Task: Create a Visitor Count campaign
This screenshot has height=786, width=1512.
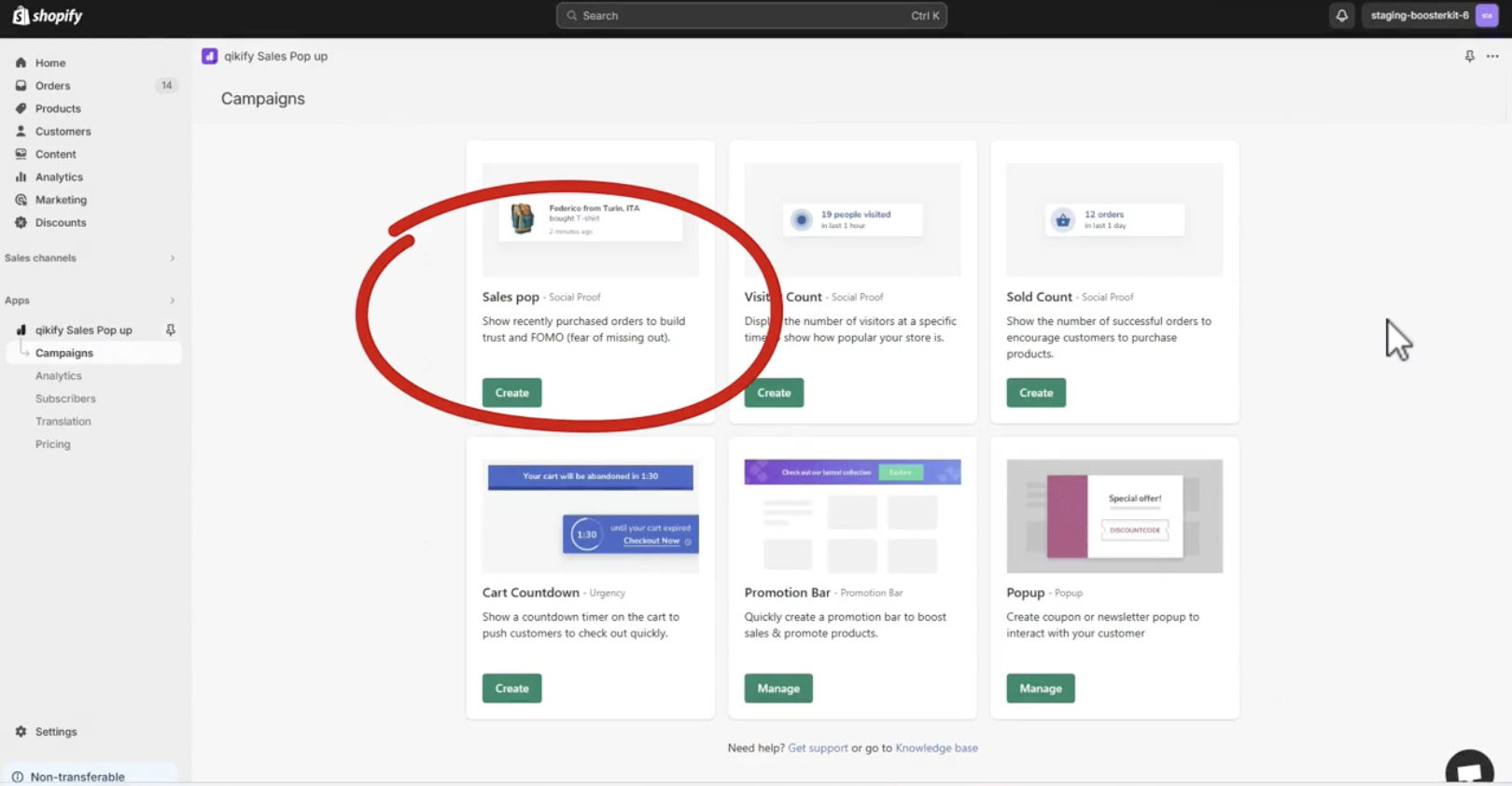Action: tap(774, 393)
